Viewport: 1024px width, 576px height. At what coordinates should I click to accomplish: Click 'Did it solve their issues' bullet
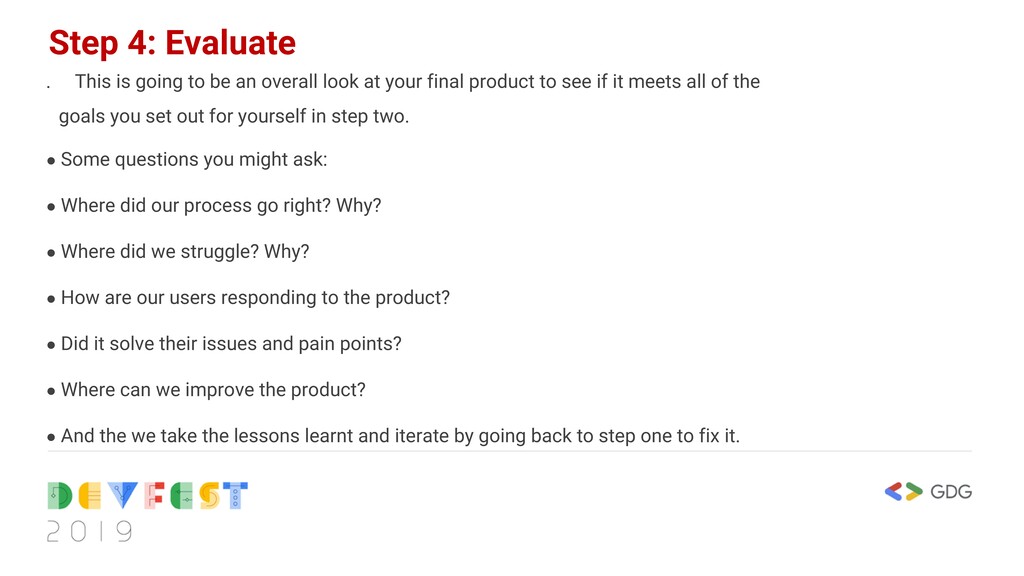click(231, 344)
